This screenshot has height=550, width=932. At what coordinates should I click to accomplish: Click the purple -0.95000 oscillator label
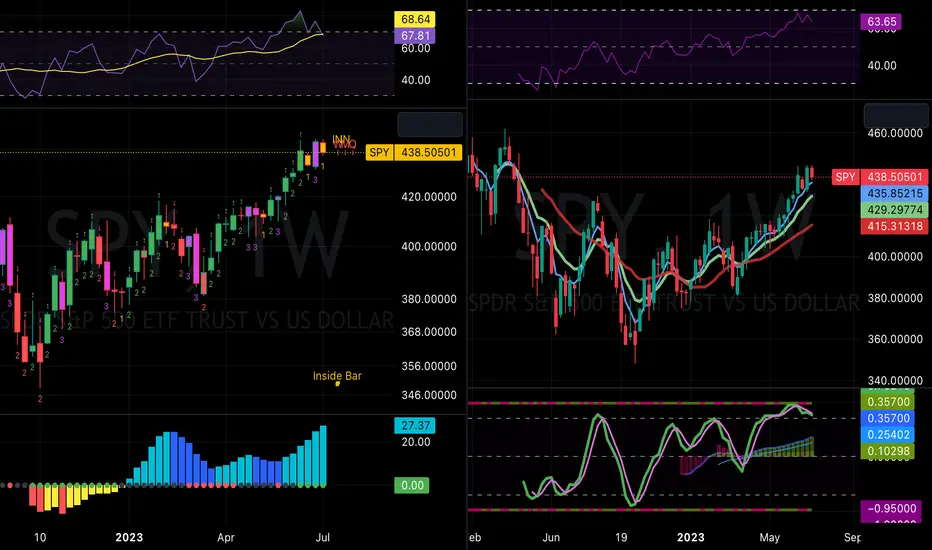pos(891,508)
